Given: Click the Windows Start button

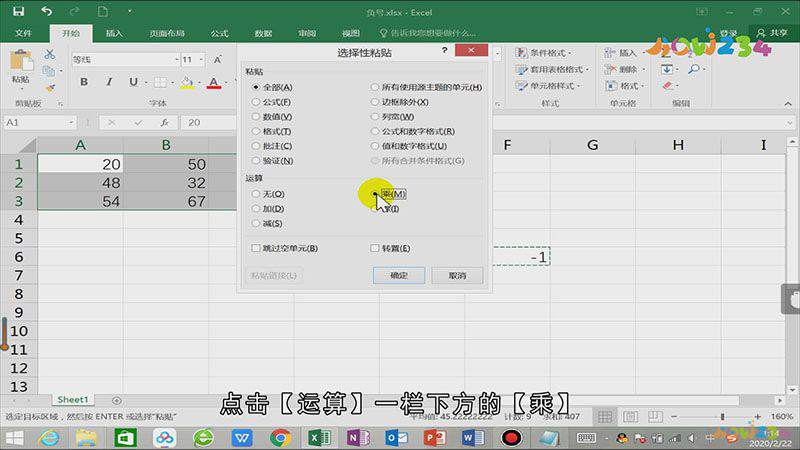Looking at the screenshot, I should tap(14, 438).
